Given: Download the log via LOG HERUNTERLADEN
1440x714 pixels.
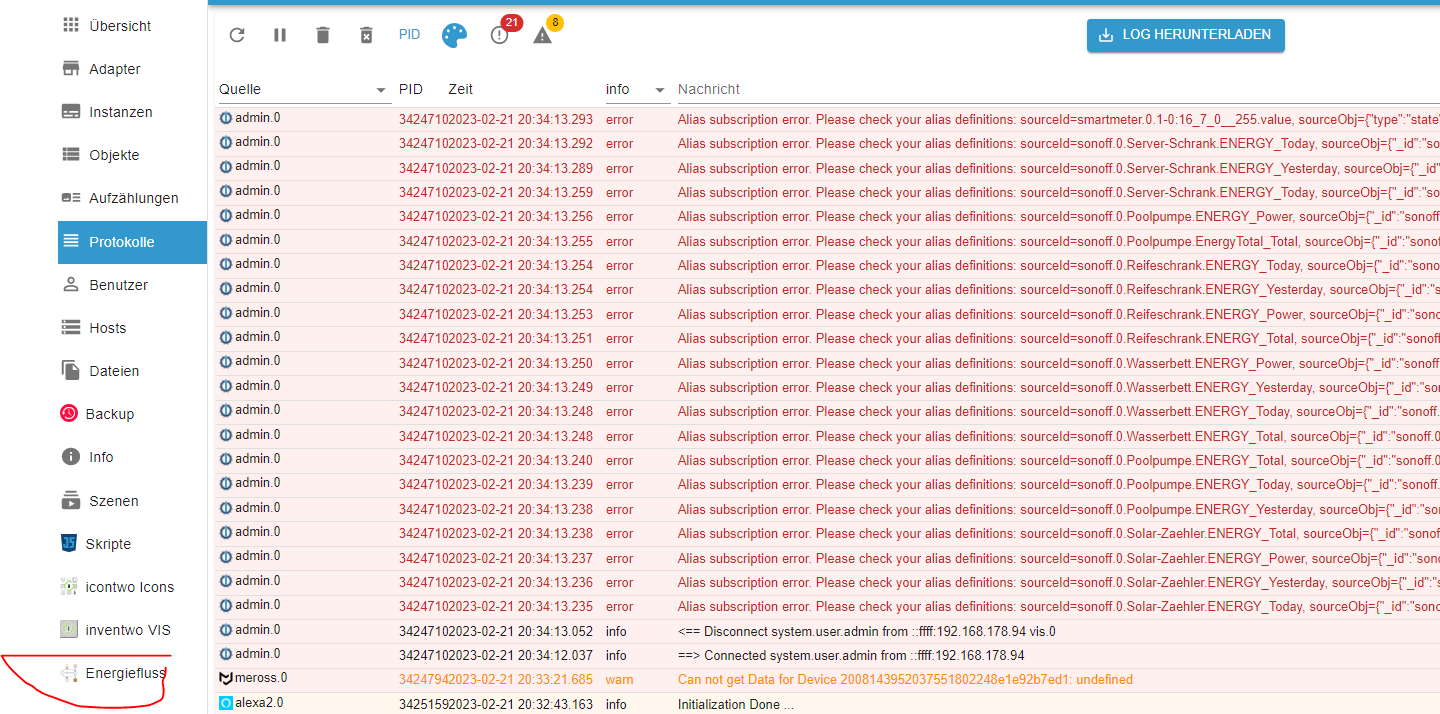Looking at the screenshot, I should 1185,35.
